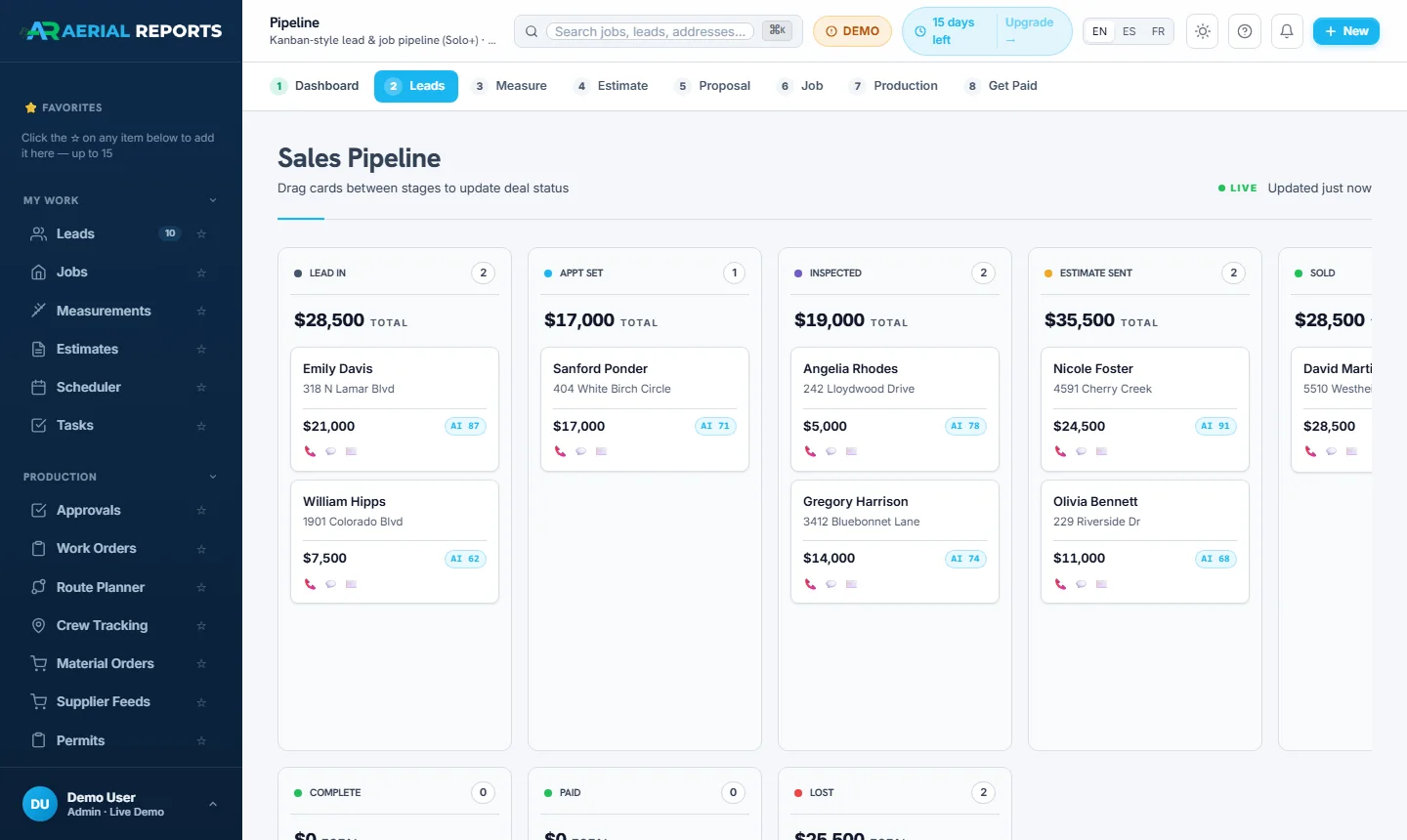Toggle light/dark theme sun icon
The height and width of the screenshot is (840, 1407).
[1203, 31]
